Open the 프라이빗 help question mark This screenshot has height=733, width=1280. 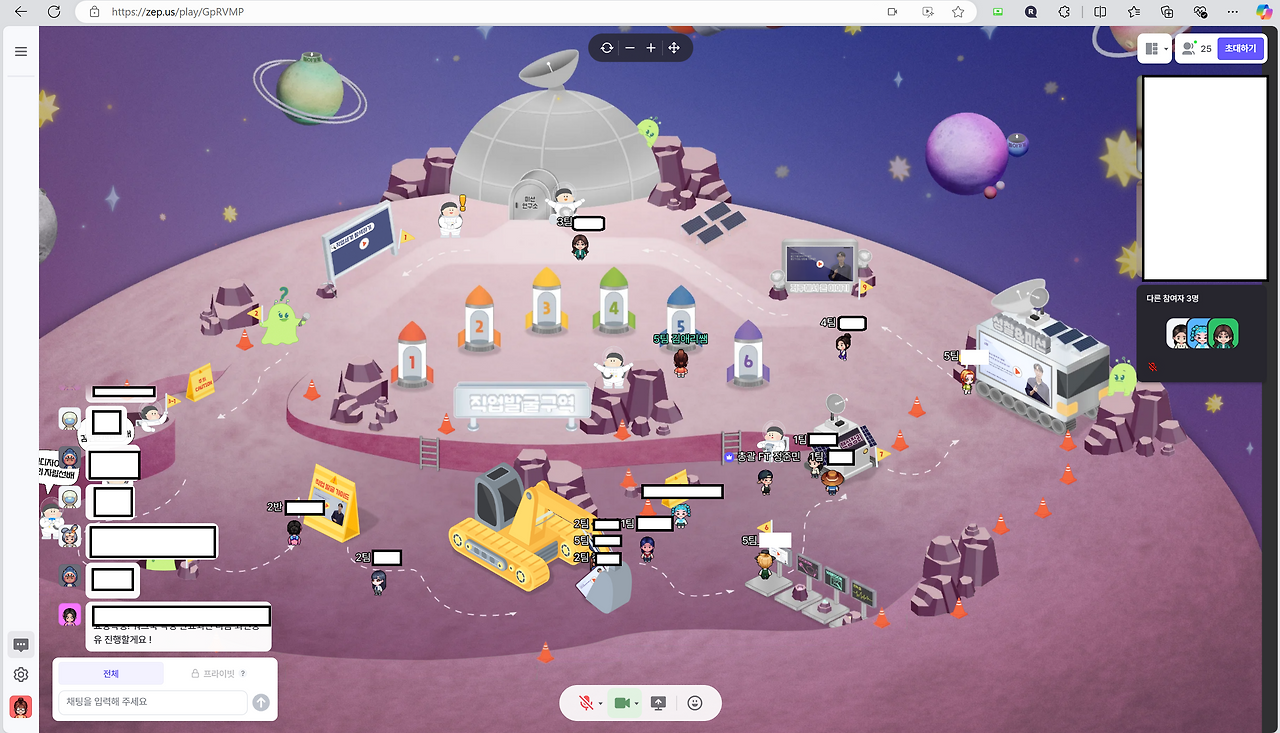[243, 674]
